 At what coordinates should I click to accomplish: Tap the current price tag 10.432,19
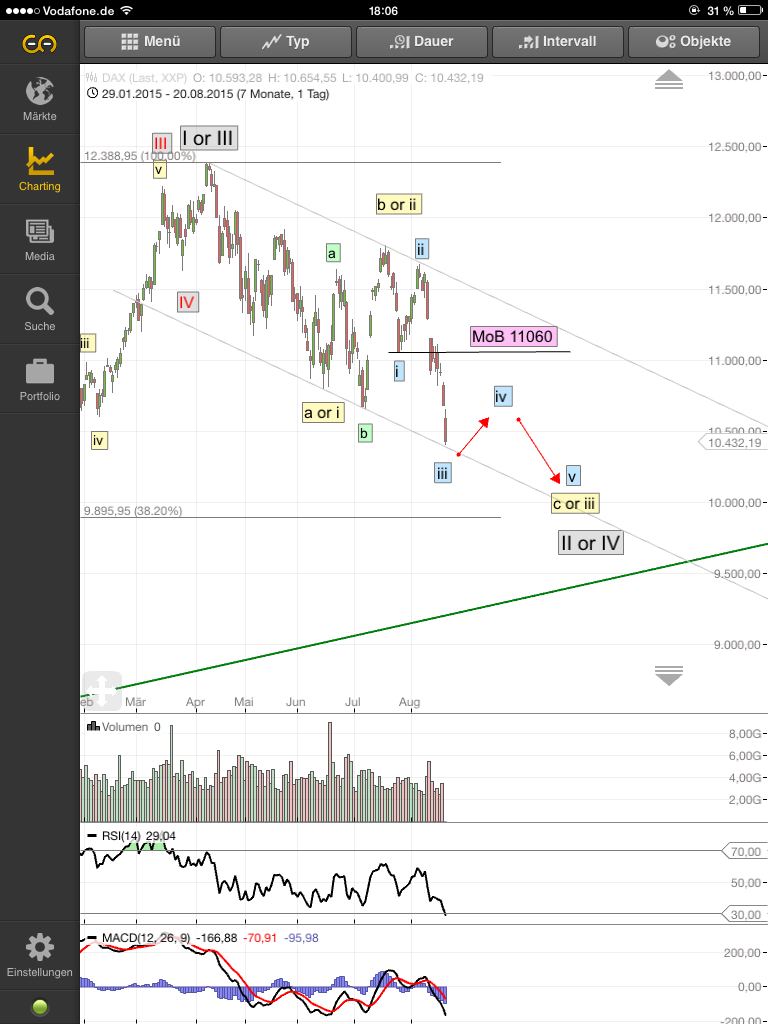733,443
